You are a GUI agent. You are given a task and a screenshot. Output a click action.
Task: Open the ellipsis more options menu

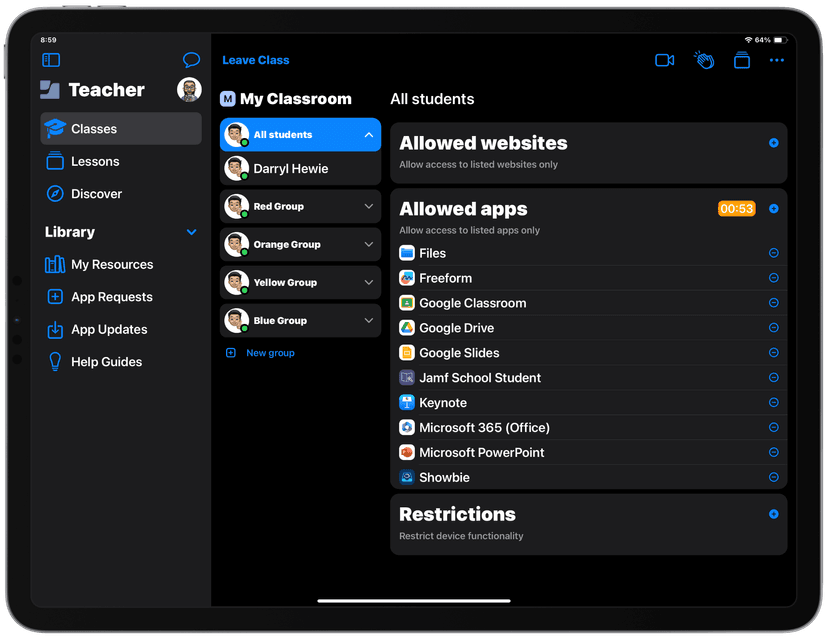click(x=777, y=60)
